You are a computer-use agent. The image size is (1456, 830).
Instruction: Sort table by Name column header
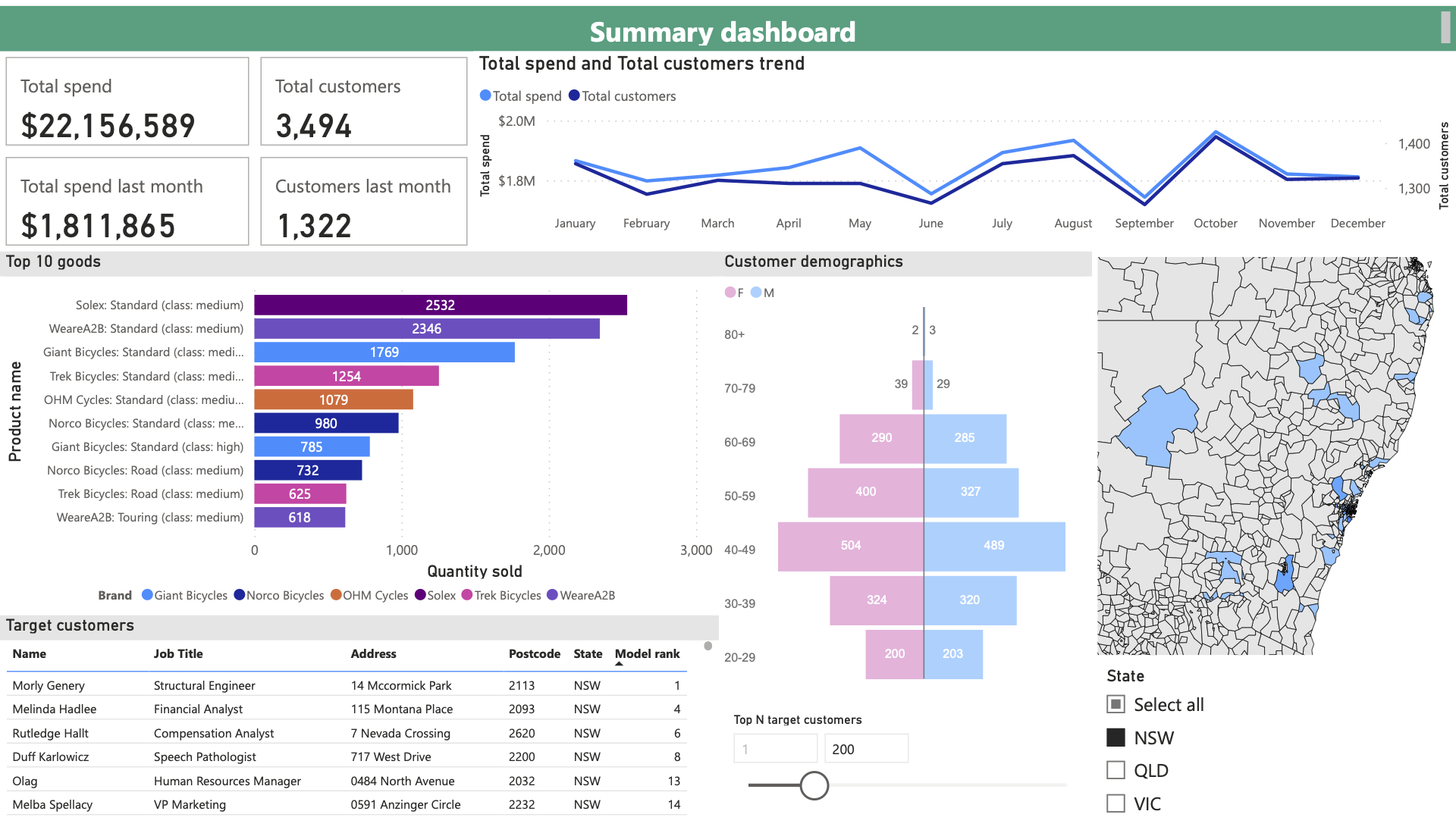click(x=29, y=654)
